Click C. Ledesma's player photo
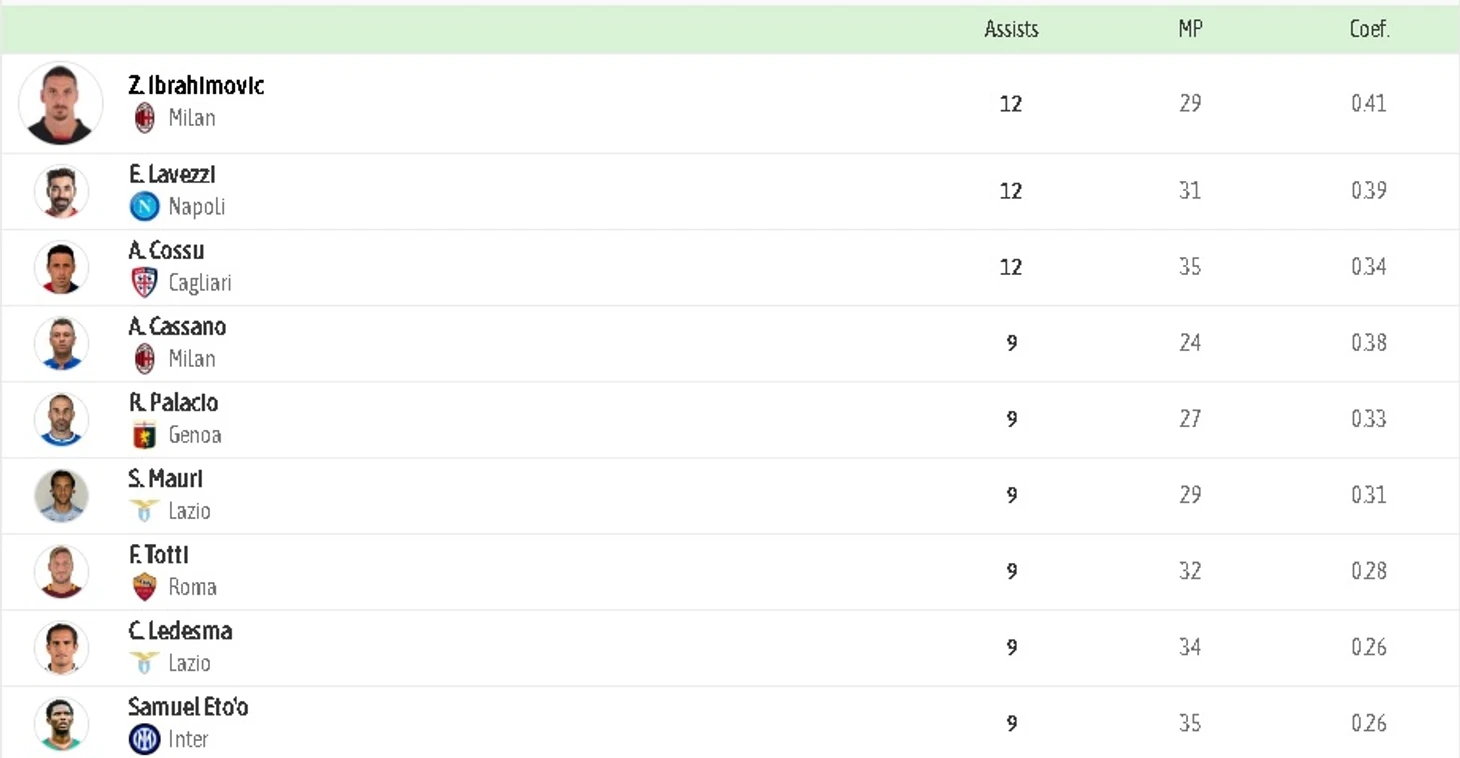 point(61,647)
